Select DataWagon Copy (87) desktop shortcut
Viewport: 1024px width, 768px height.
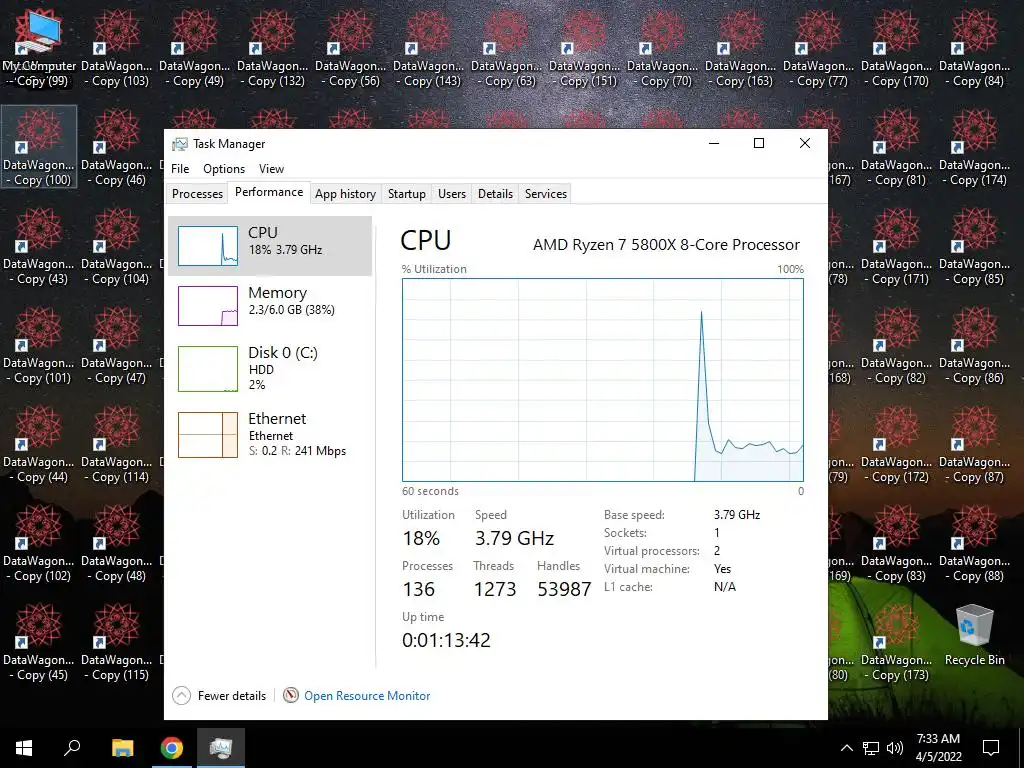tap(974, 444)
